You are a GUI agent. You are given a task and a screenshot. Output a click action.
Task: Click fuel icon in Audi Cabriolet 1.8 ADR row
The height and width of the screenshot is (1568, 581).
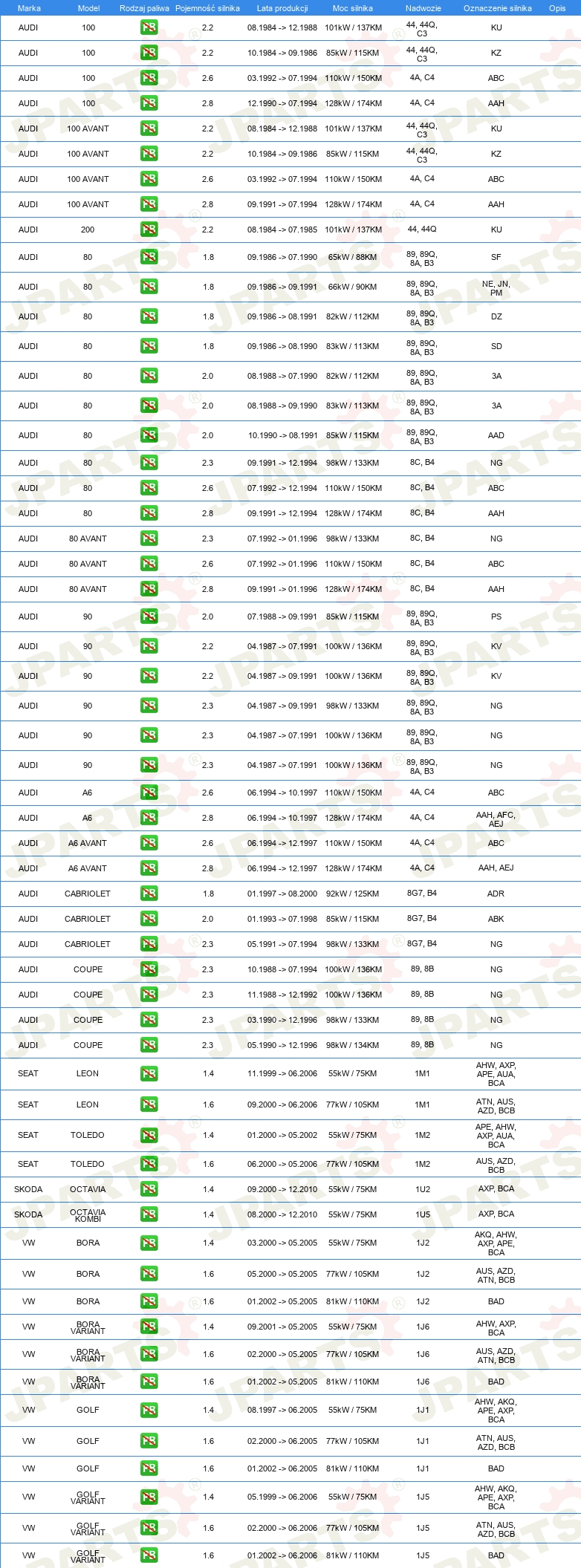tap(149, 894)
